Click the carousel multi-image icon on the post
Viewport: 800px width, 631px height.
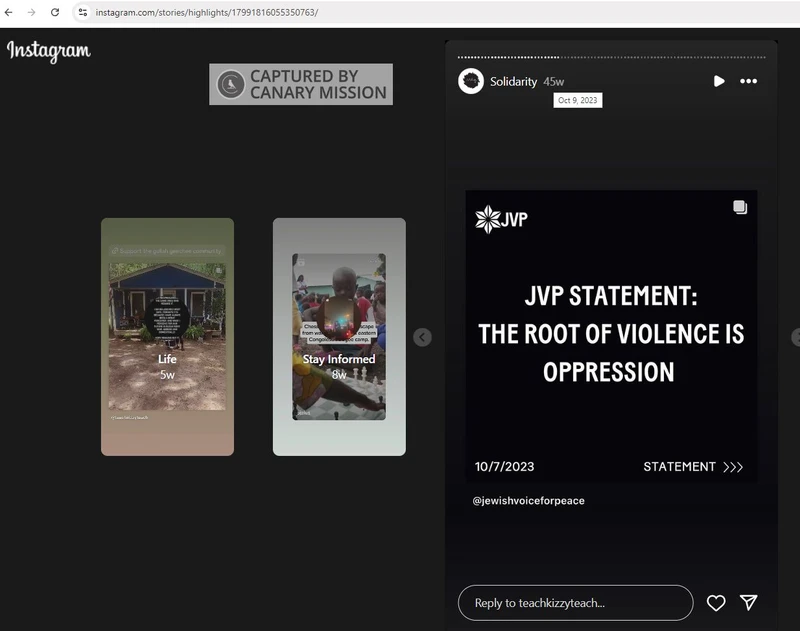coord(740,207)
